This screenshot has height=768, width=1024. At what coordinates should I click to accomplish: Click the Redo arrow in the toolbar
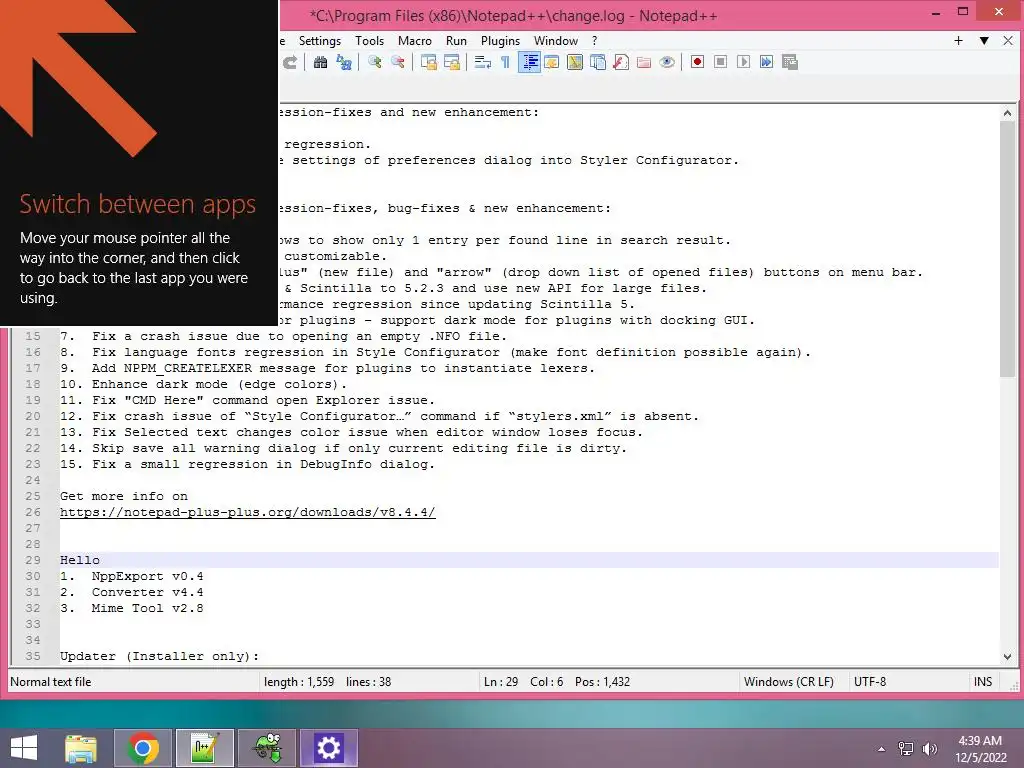[290, 62]
